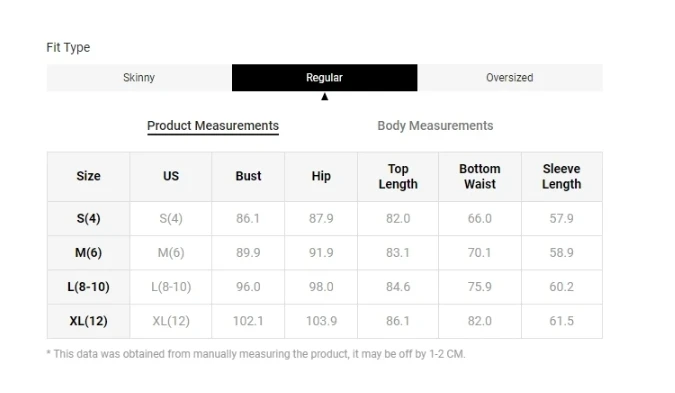Select the S(4) size row label
Screen dimensions: 675x393
[88, 218]
